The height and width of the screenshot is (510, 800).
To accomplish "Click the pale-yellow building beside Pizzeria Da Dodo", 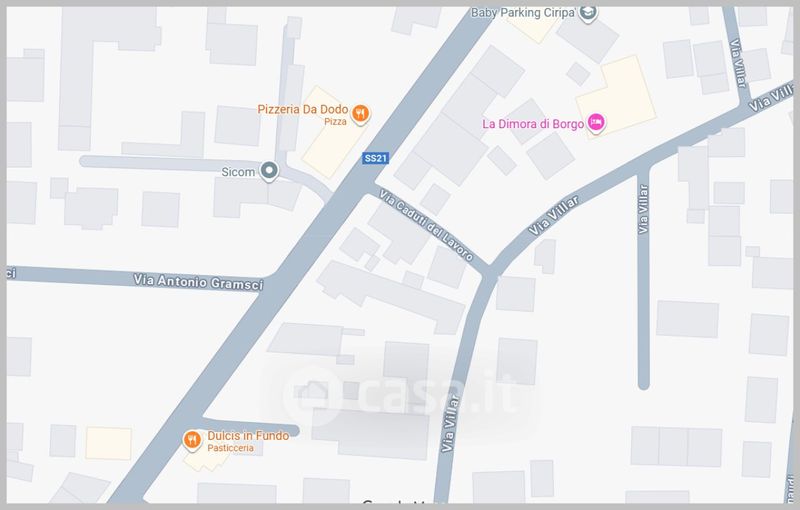I will (334, 134).
